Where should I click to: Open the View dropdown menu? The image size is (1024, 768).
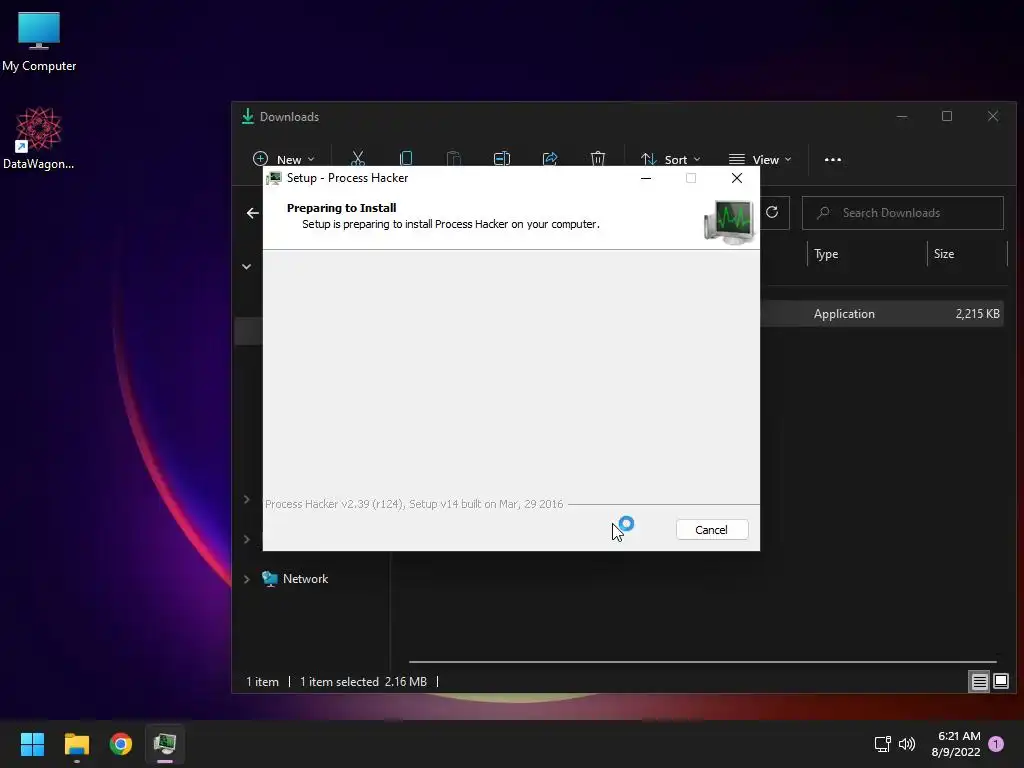coord(760,159)
